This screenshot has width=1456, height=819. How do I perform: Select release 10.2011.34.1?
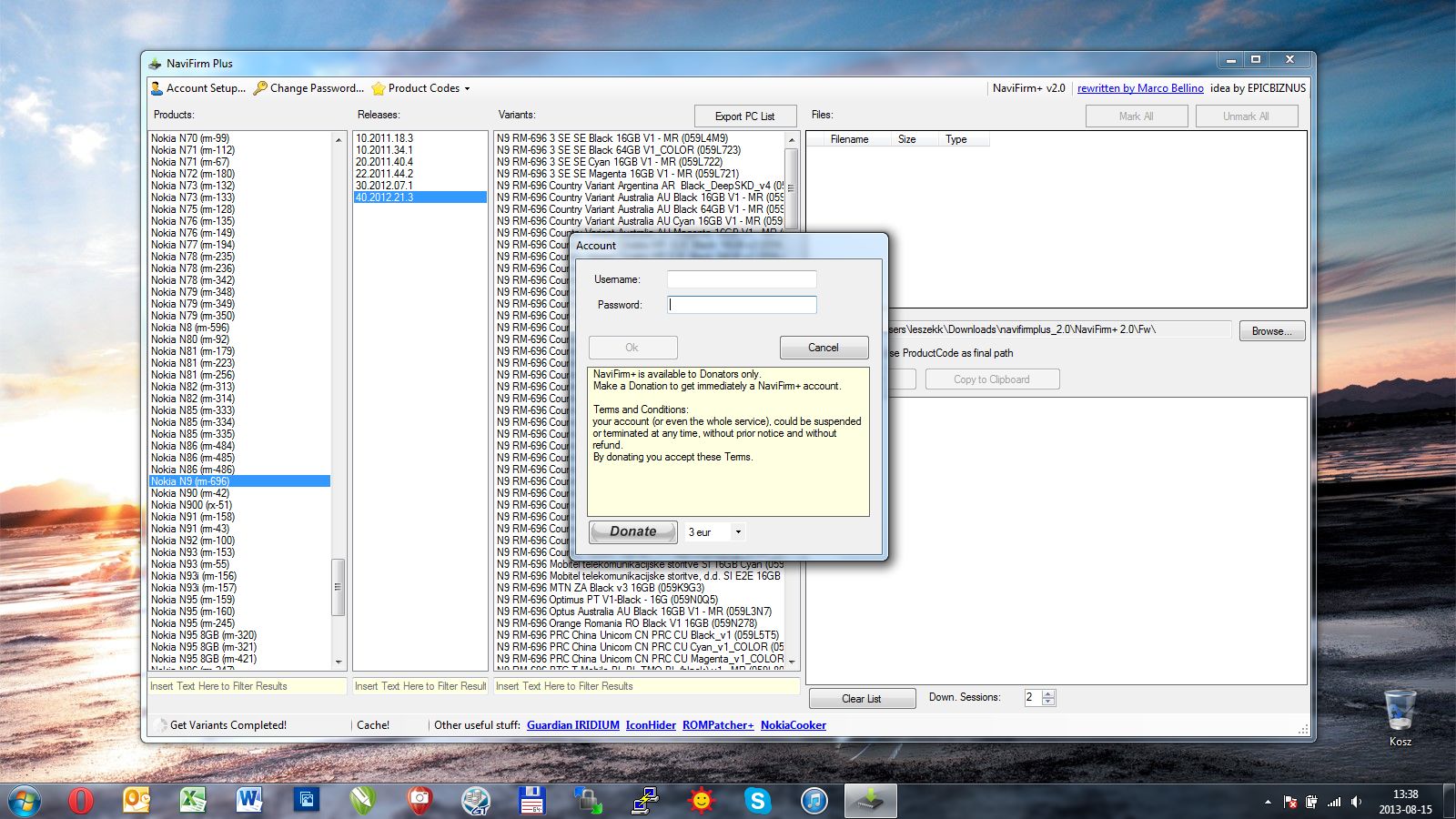pos(420,150)
